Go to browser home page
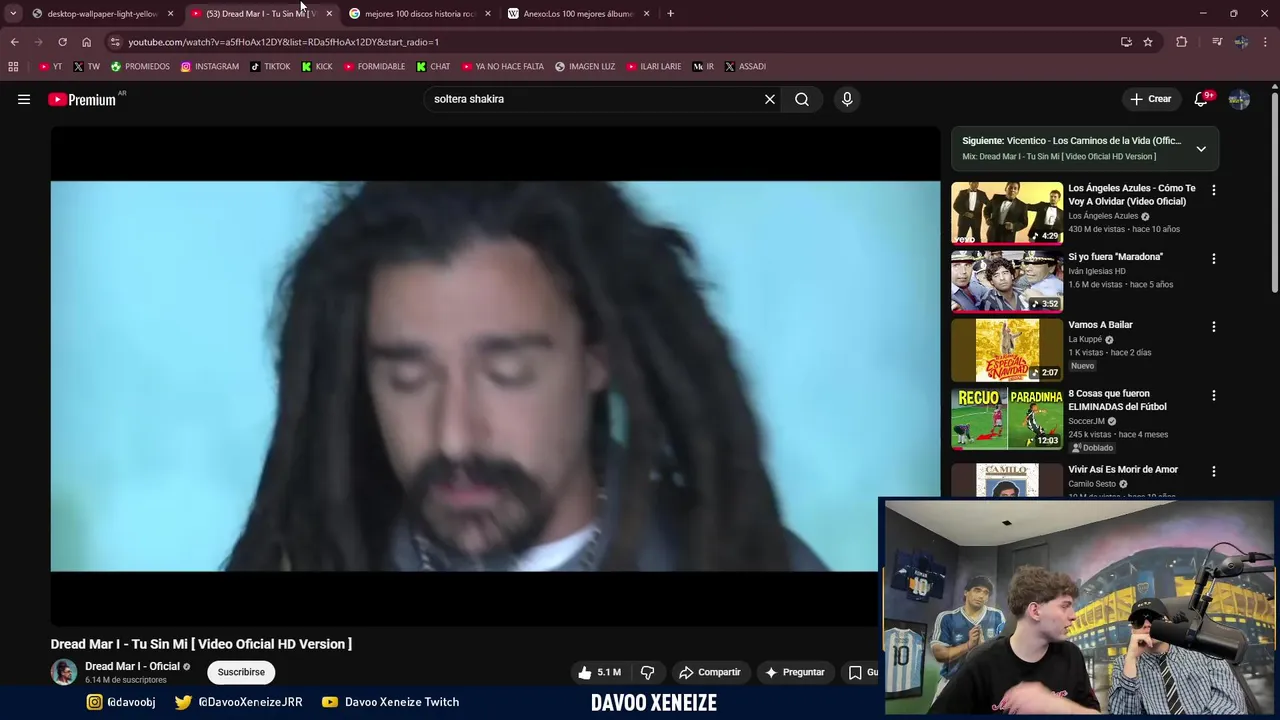 coord(86,42)
